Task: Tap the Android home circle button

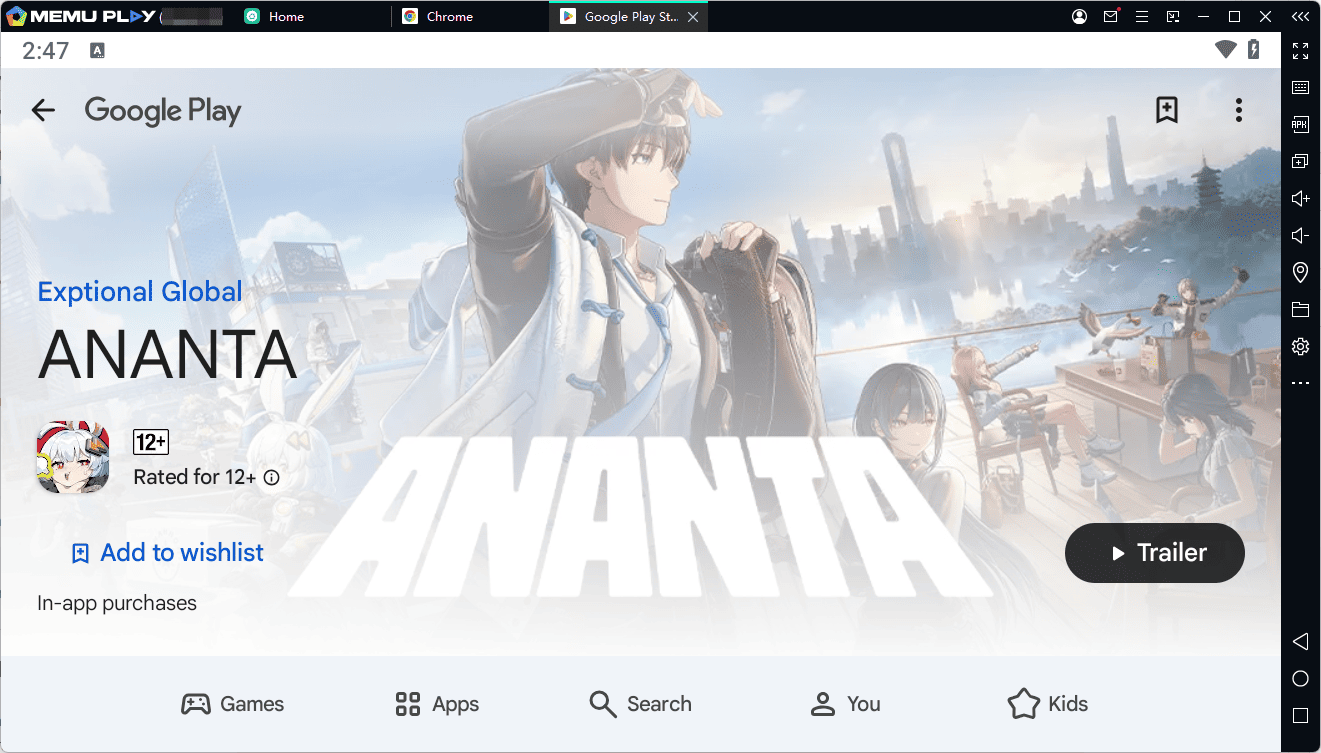Action: click(x=1300, y=679)
